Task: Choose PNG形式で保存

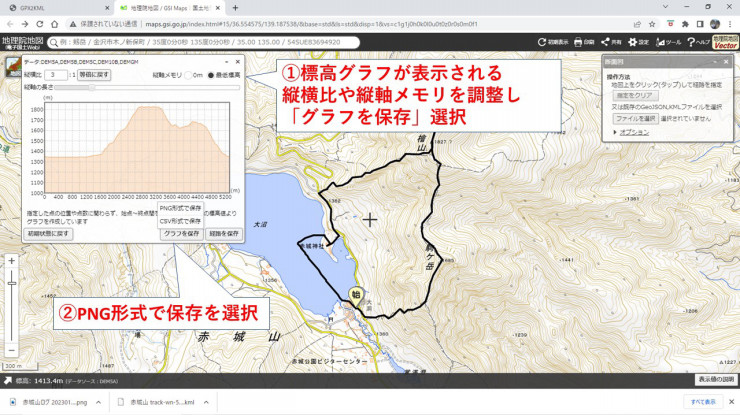Action: (180, 208)
